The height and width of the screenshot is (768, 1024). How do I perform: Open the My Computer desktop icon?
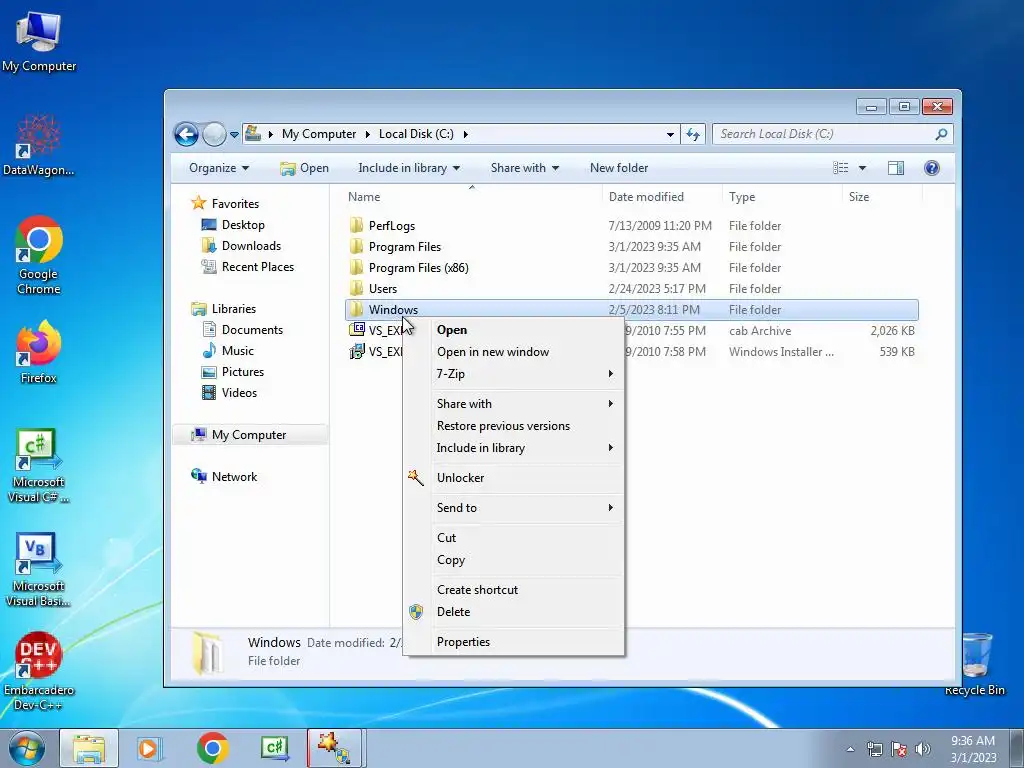tap(39, 40)
